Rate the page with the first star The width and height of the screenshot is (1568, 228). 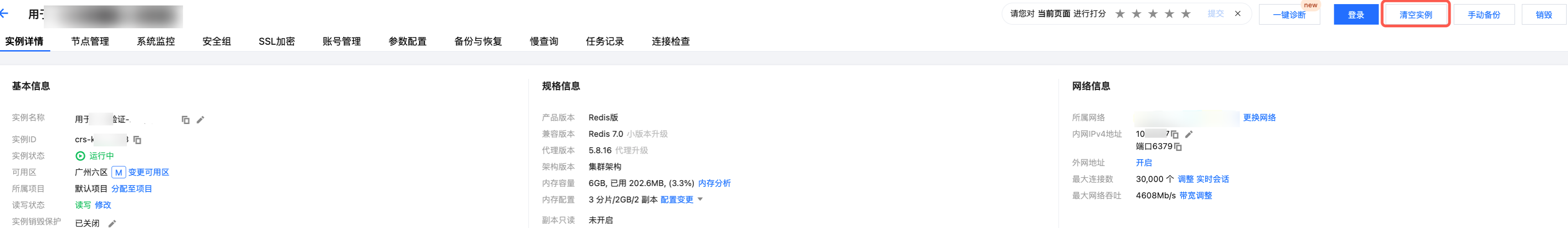coord(1120,14)
